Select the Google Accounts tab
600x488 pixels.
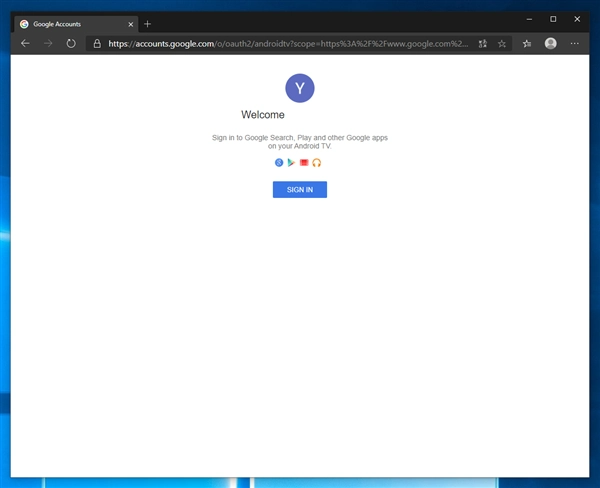[x=76, y=24]
